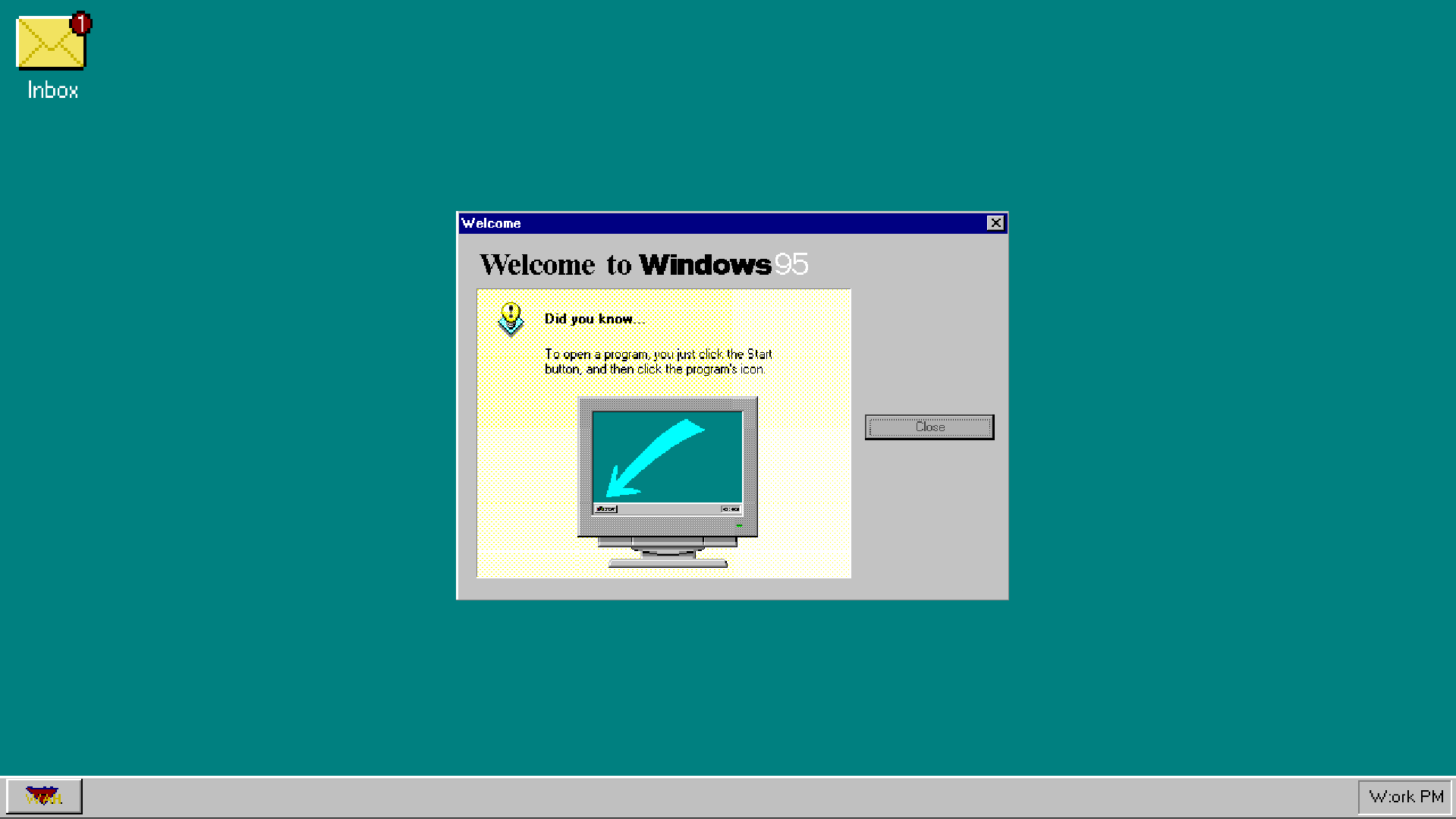Click the lightbulb tip icon

[x=511, y=319]
